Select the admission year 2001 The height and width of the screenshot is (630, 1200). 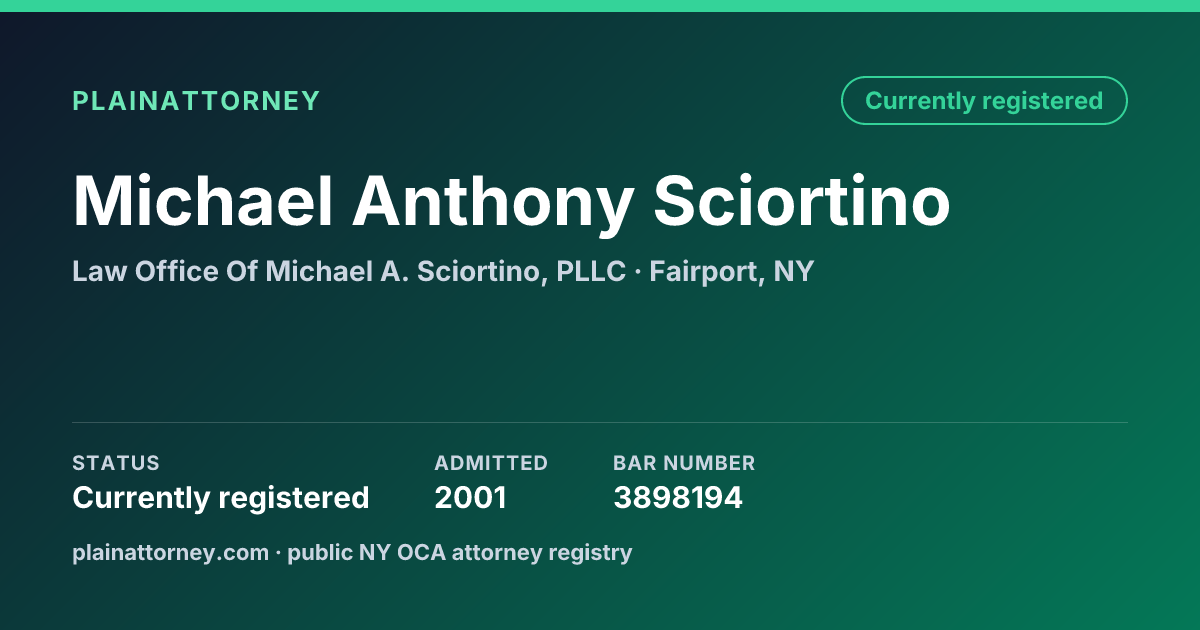tap(470, 497)
